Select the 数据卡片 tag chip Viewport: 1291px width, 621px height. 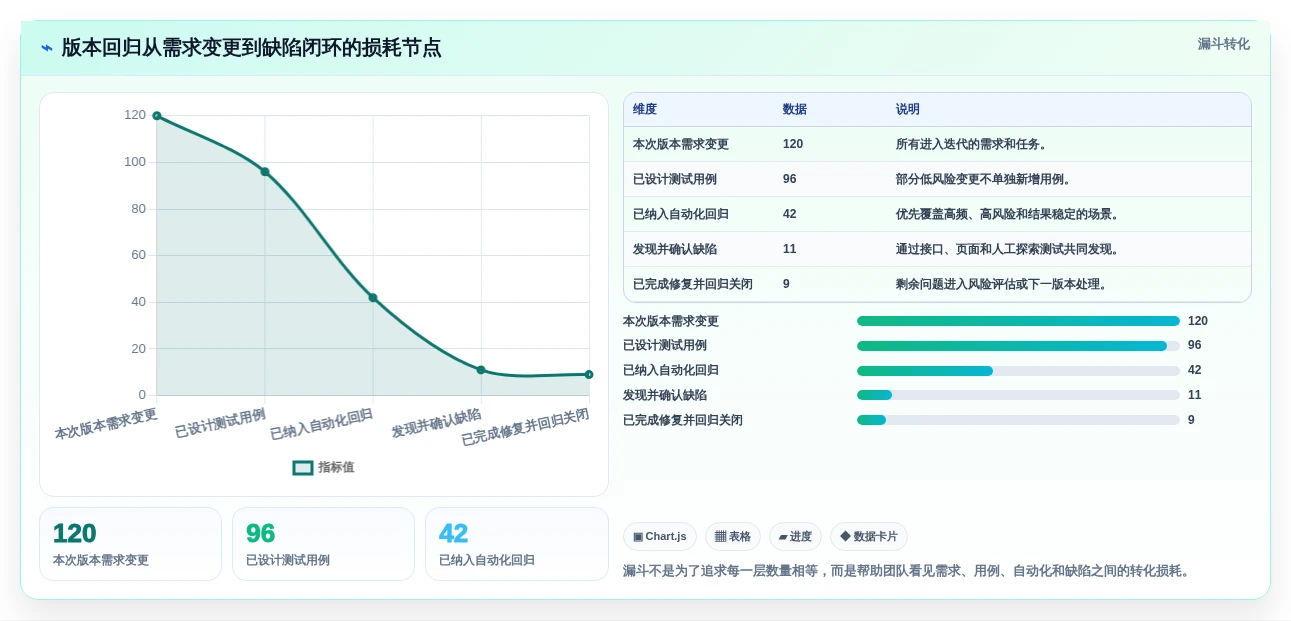tap(869, 537)
